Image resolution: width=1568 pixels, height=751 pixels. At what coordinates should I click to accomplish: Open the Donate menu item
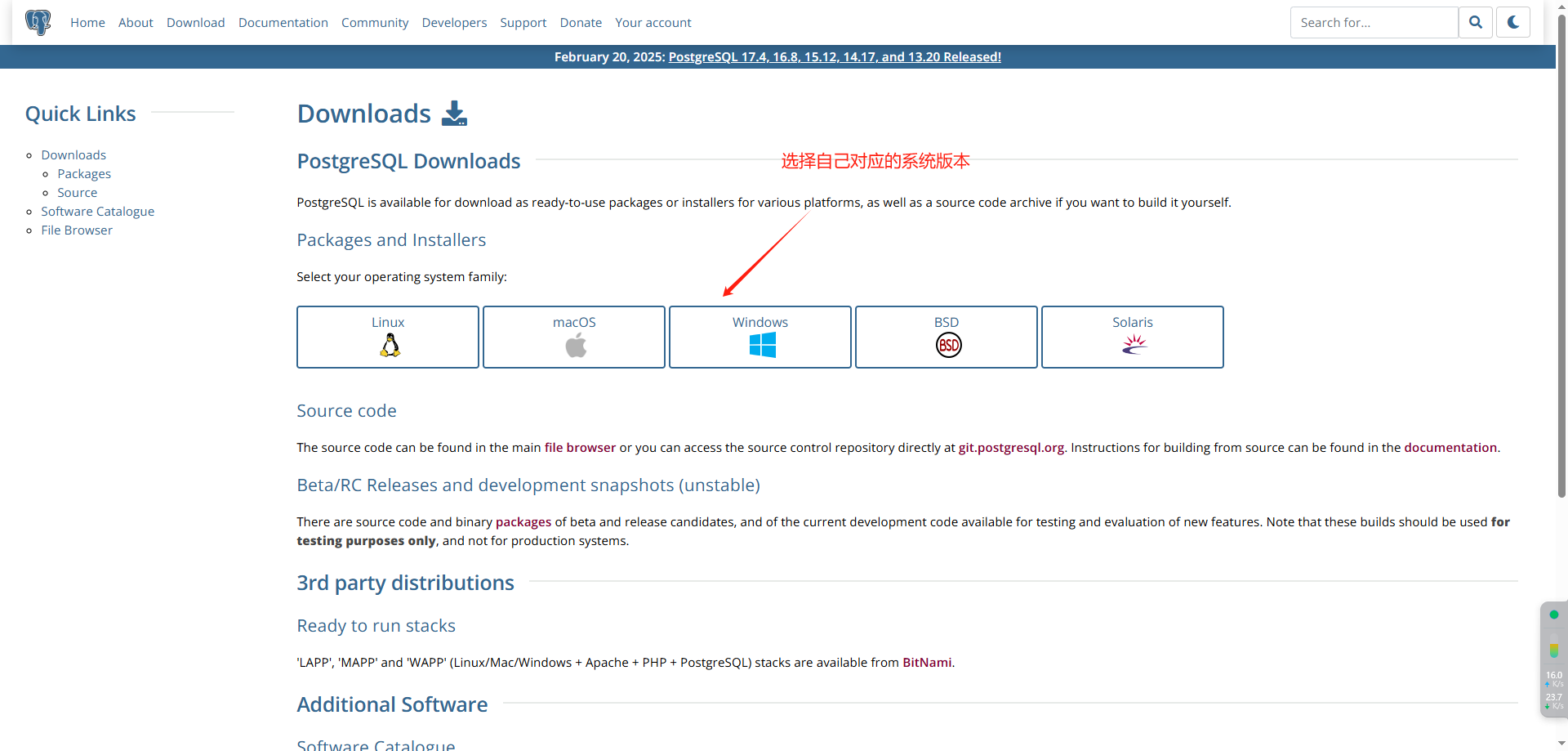click(581, 23)
